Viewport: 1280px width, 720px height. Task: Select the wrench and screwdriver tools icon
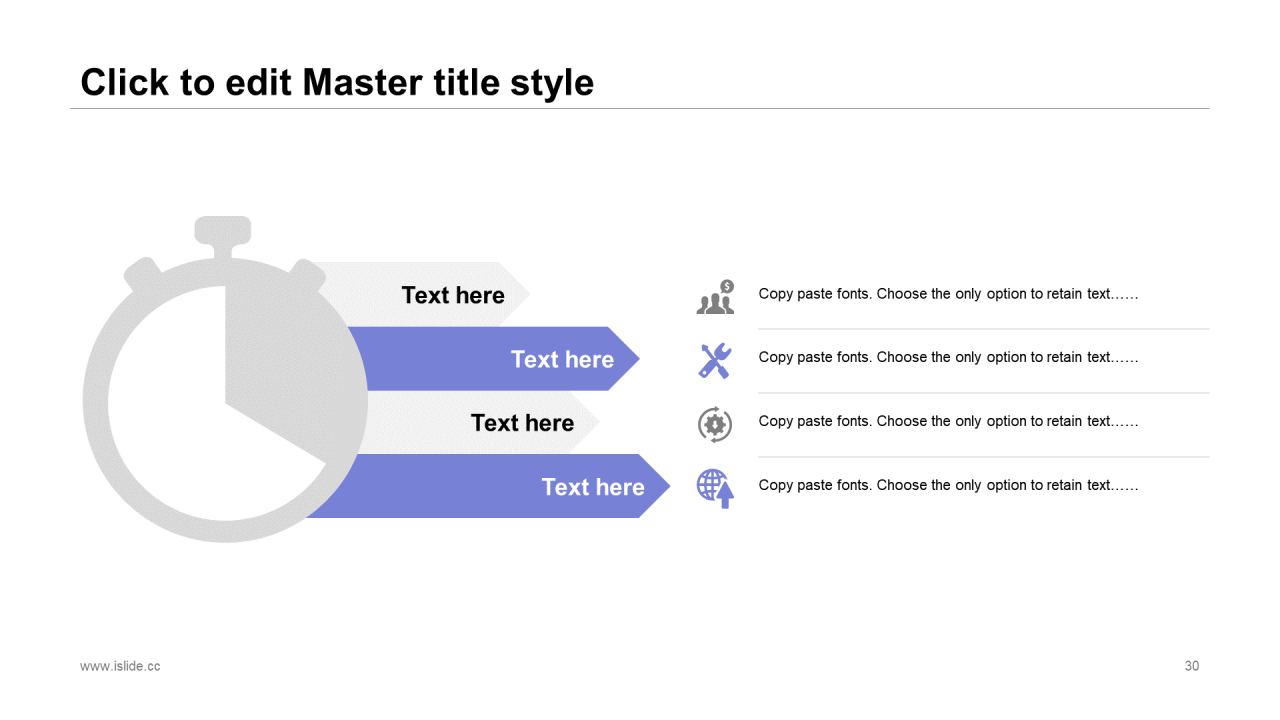tap(715, 360)
